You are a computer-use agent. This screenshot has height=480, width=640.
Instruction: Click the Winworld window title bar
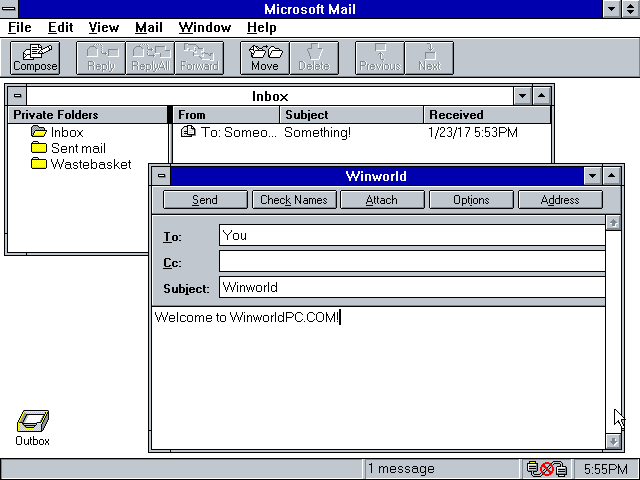[376, 176]
